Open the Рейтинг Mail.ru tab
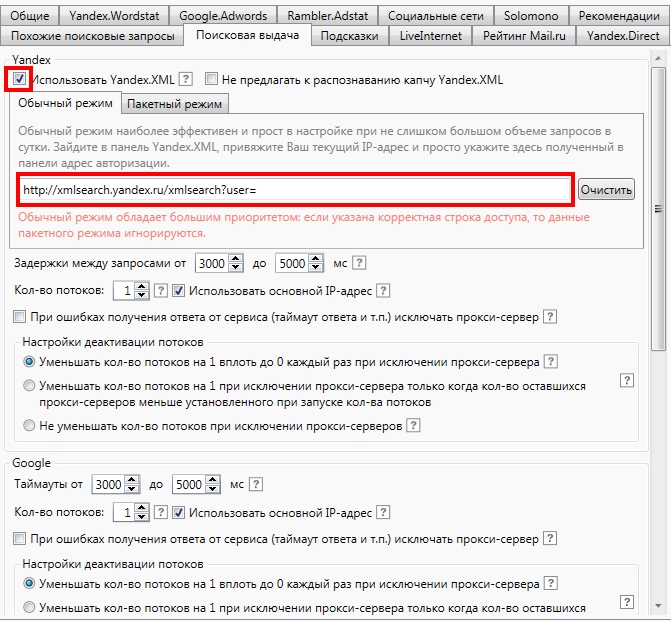 (524, 36)
